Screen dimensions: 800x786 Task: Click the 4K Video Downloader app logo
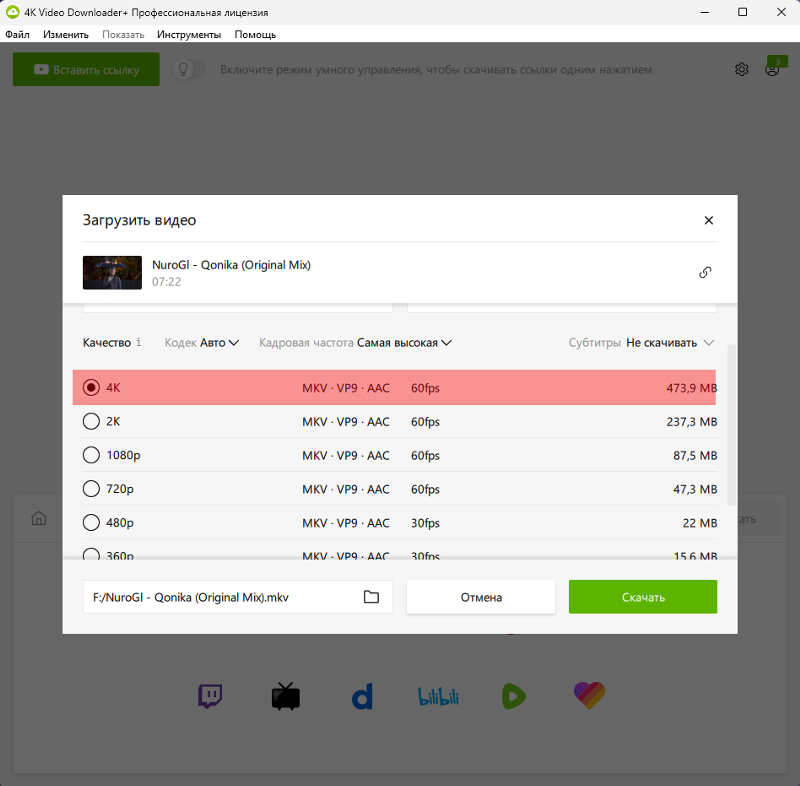[x=12, y=12]
